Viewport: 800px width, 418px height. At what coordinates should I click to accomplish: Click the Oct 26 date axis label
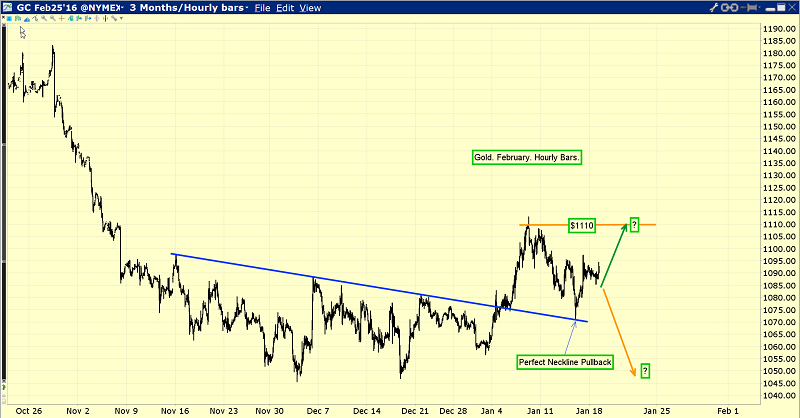point(29,411)
